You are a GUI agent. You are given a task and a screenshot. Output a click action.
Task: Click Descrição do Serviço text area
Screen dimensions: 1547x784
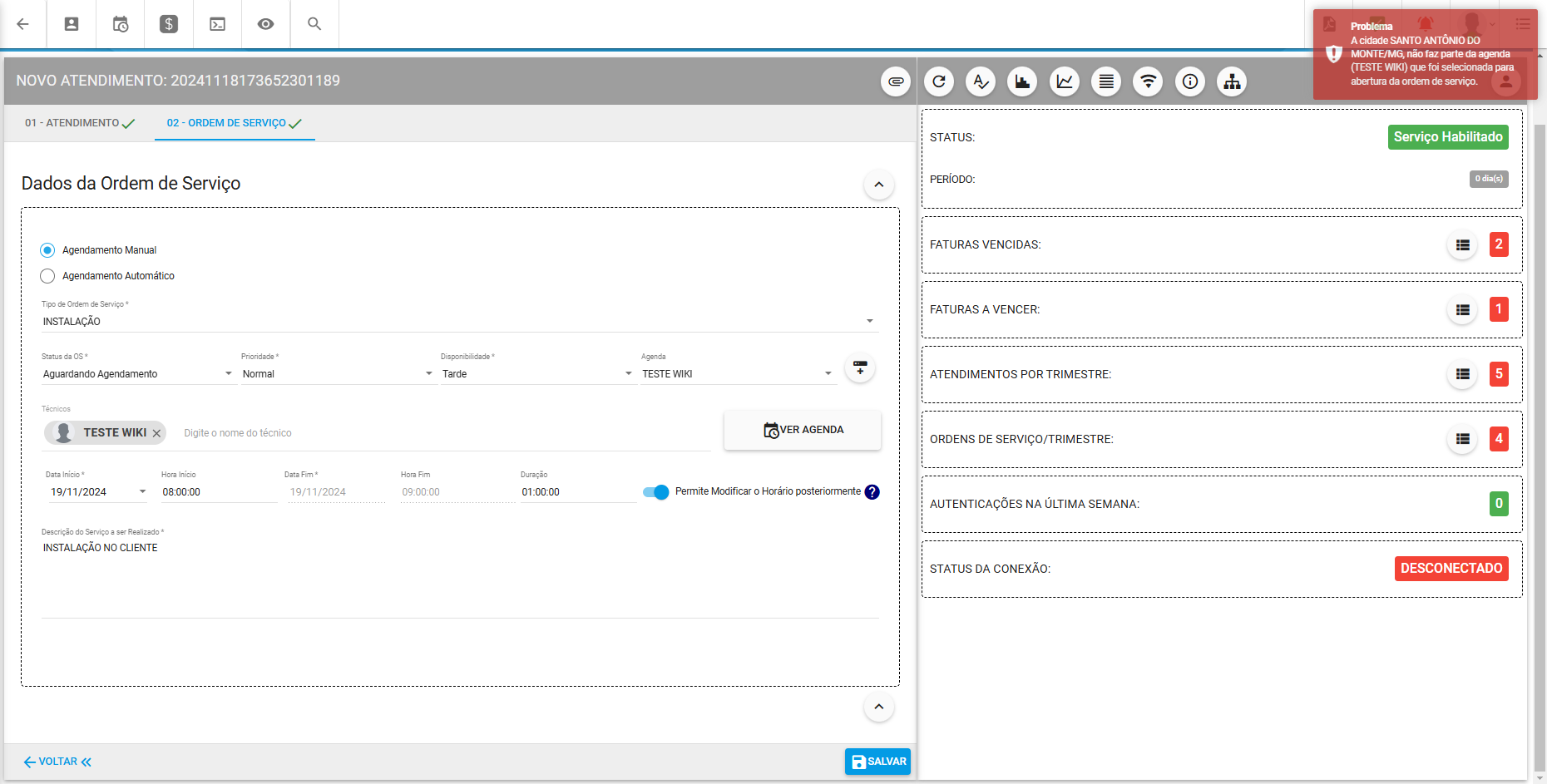coord(460,578)
